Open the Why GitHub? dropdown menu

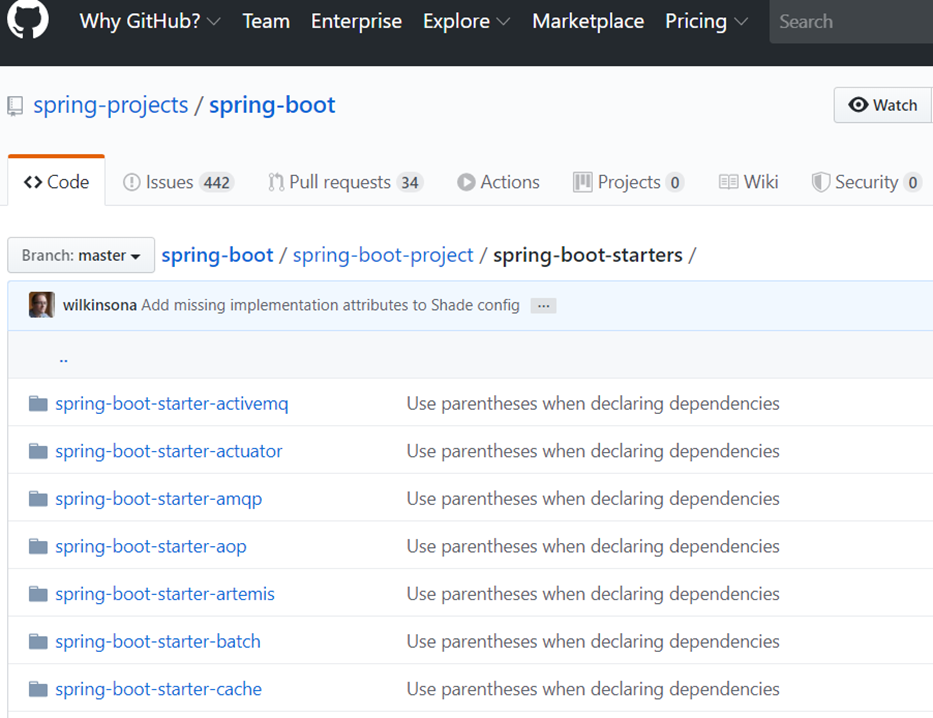[x=150, y=21]
